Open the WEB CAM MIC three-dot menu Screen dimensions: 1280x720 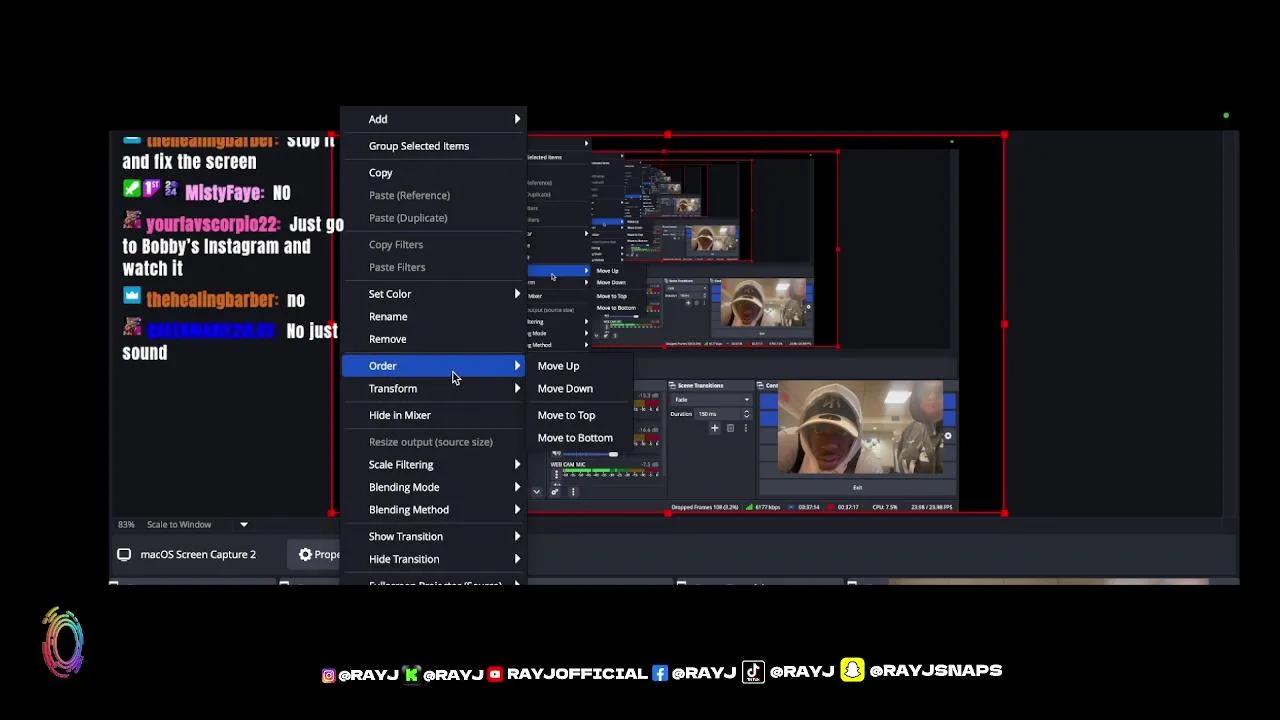click(x=557, y=474)
